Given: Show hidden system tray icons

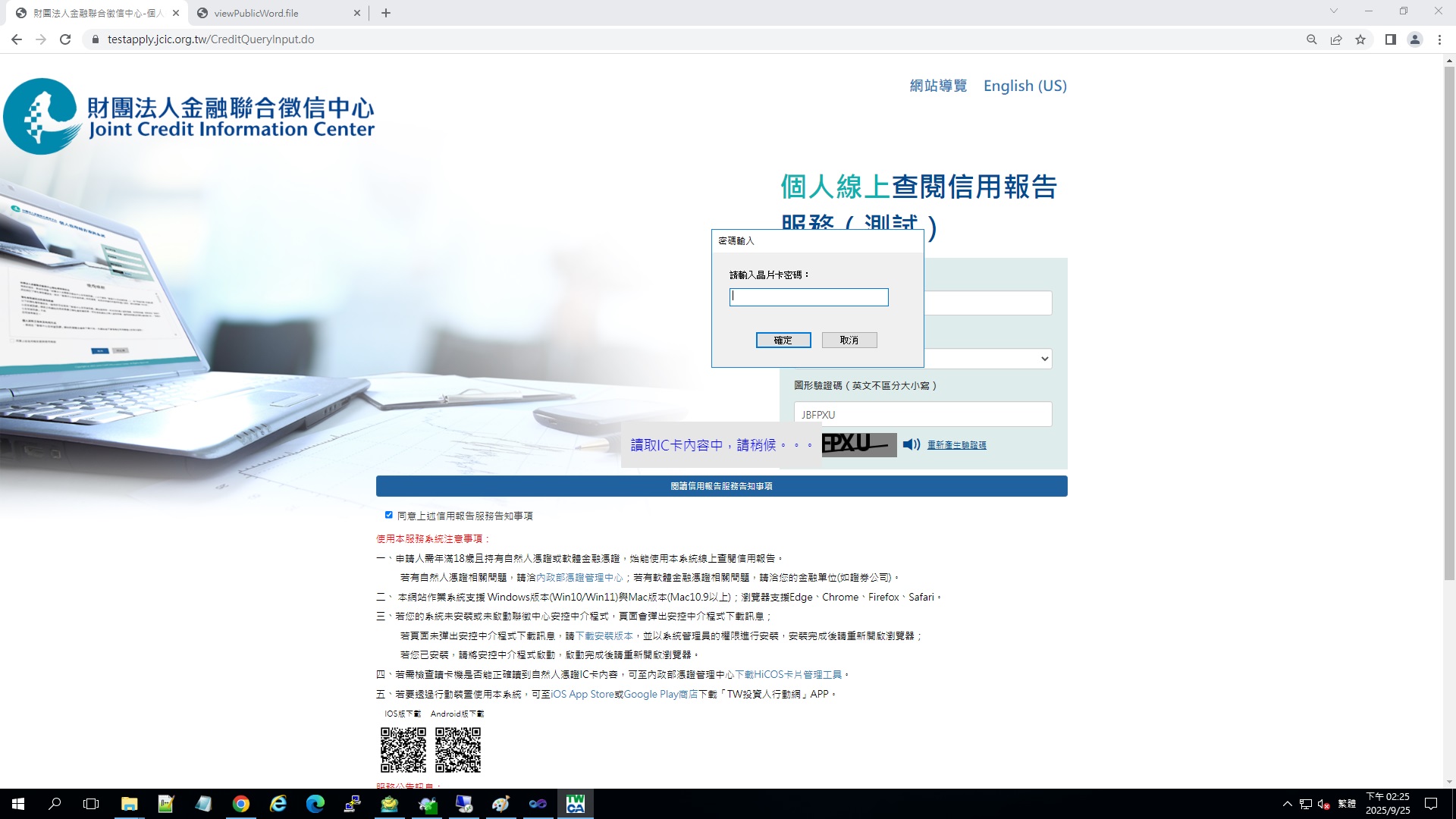Looking at the screenshot, I should pyautogui.click(x=1287, y=804).
